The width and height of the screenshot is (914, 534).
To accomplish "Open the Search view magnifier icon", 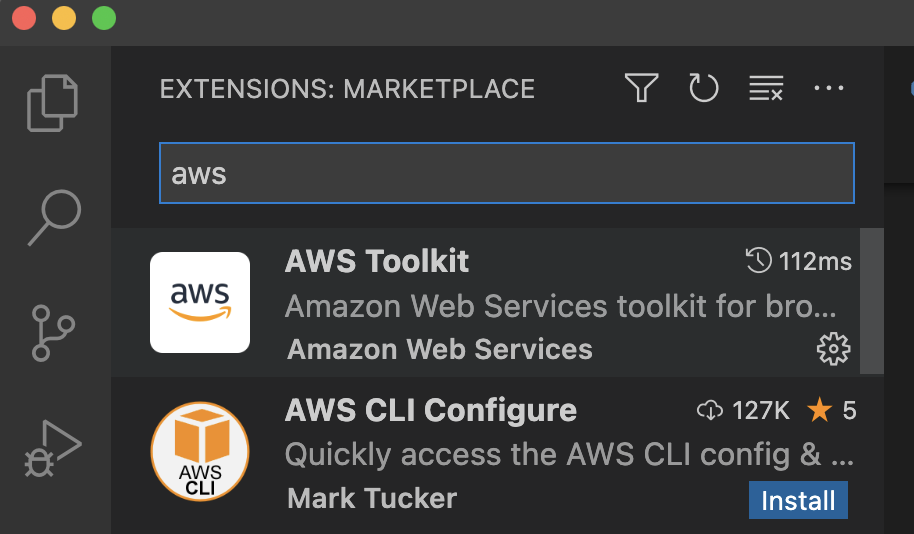I will 55,217.
